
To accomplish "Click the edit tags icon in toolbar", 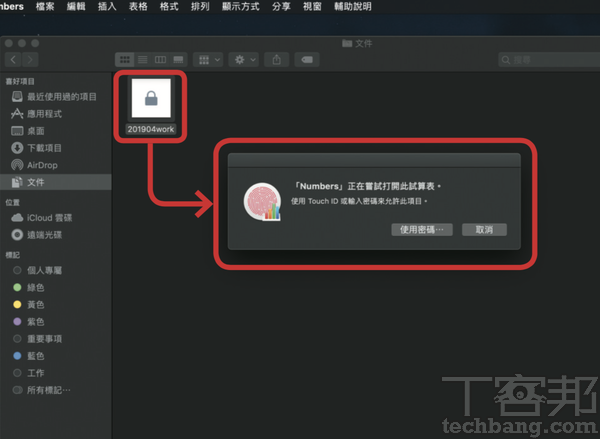I will (307, 60).
